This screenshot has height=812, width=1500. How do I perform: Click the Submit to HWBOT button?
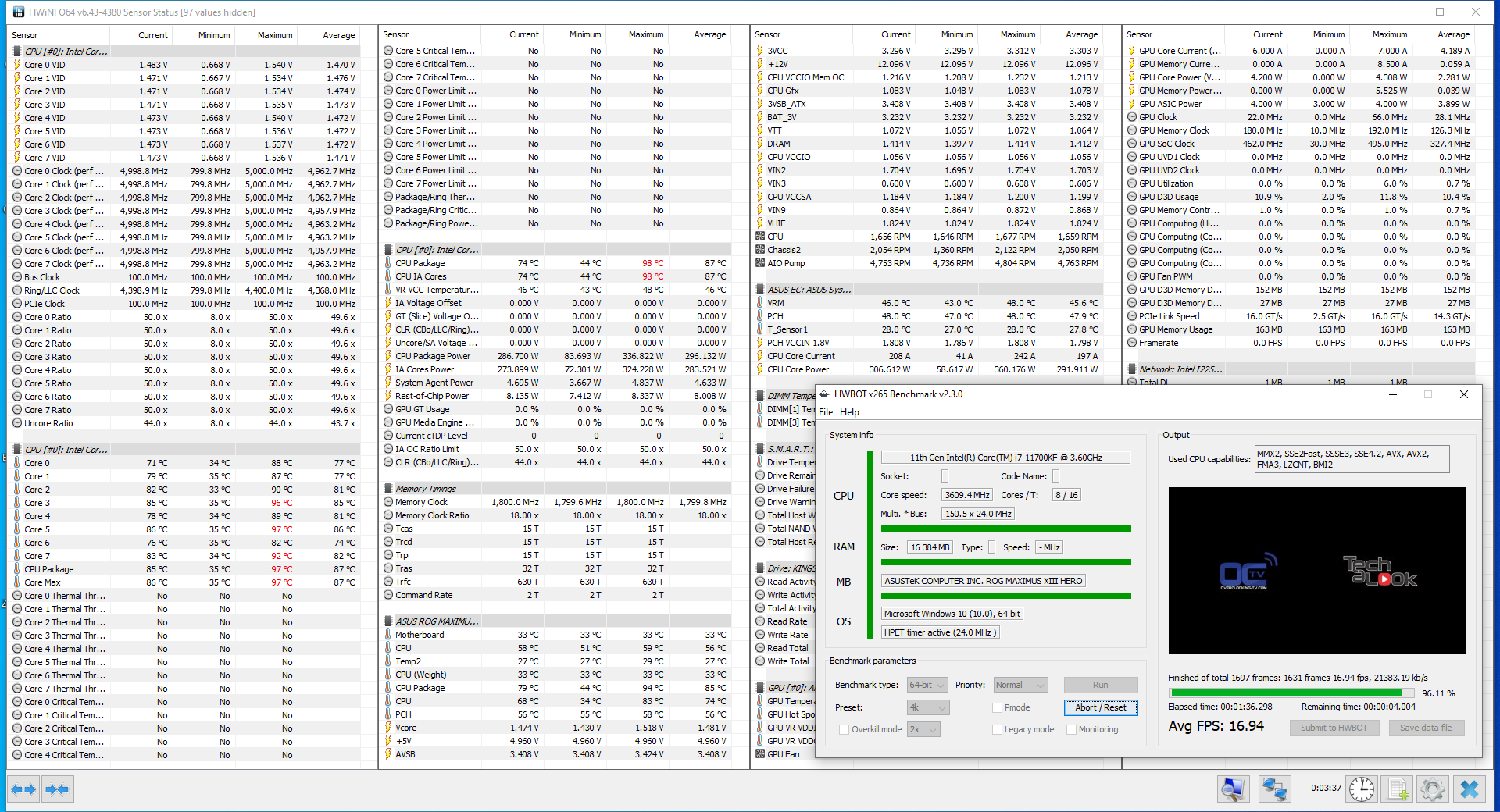pos(1334,728)
